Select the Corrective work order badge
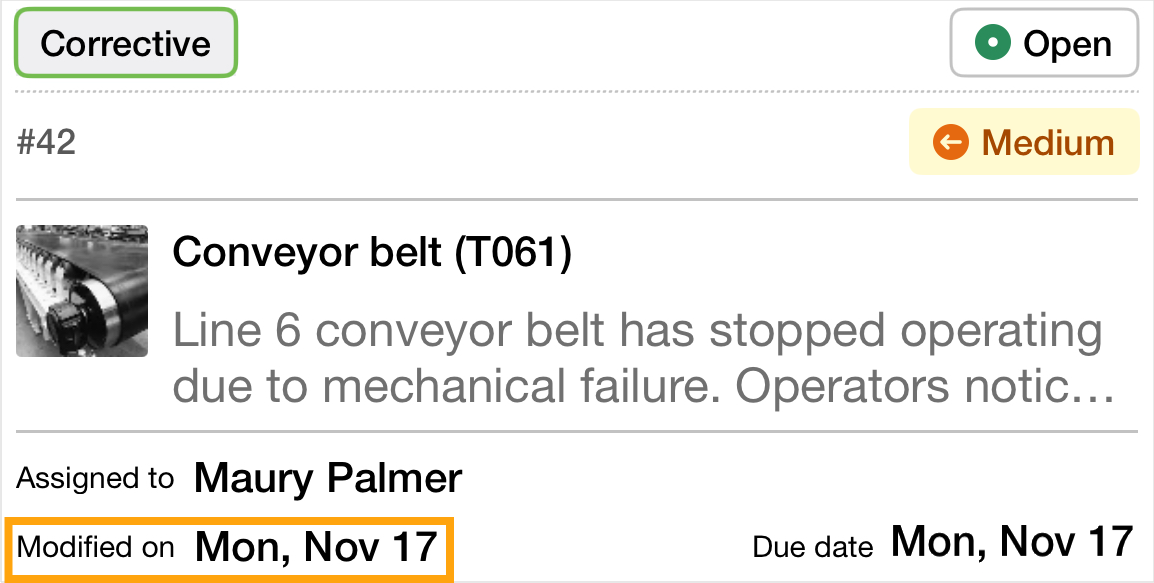This screenshot has height=583, width=1154. (x=125, y=43)
